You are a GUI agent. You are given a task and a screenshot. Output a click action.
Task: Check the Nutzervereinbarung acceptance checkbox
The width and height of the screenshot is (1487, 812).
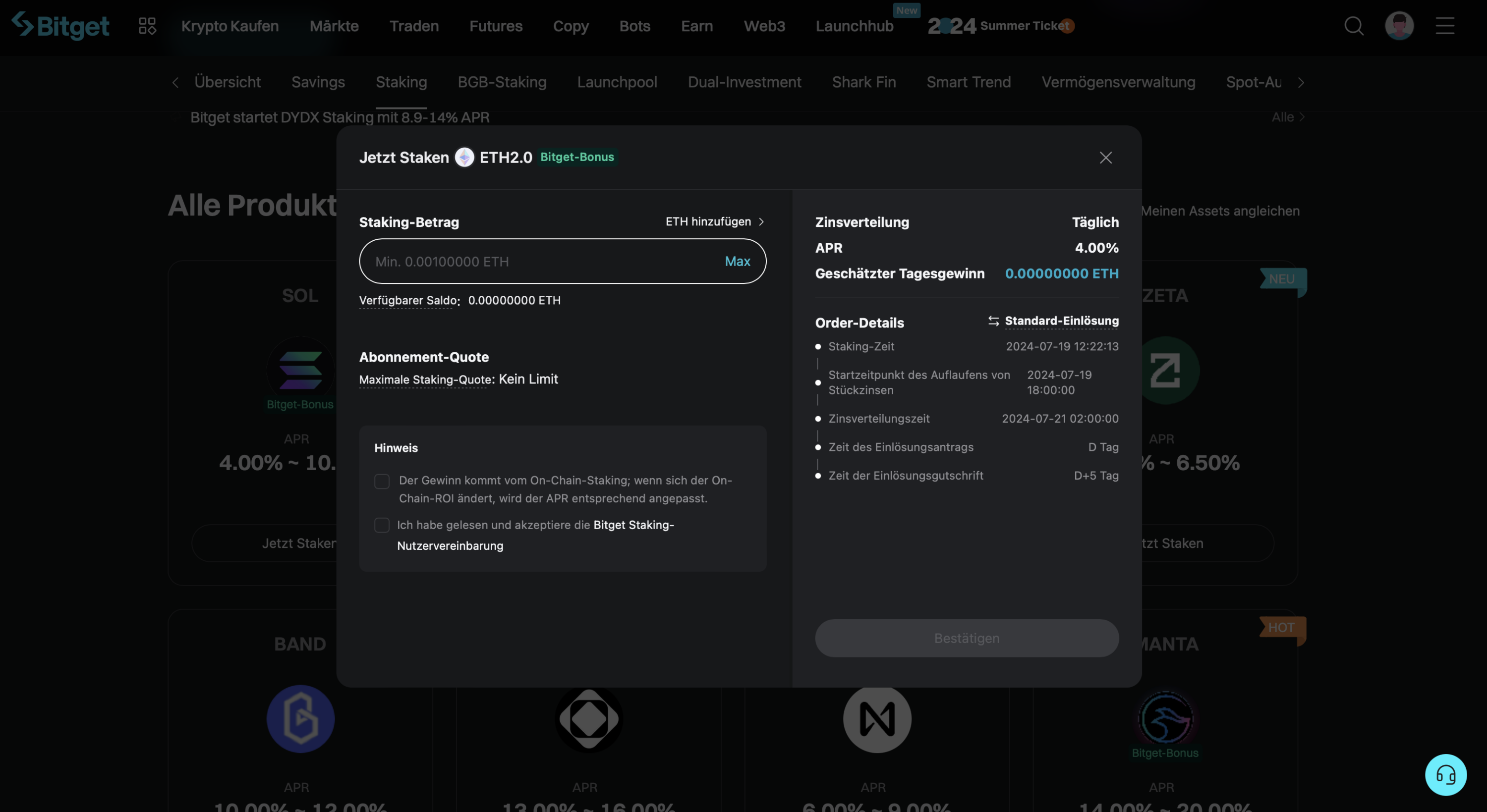pos(382,525)
